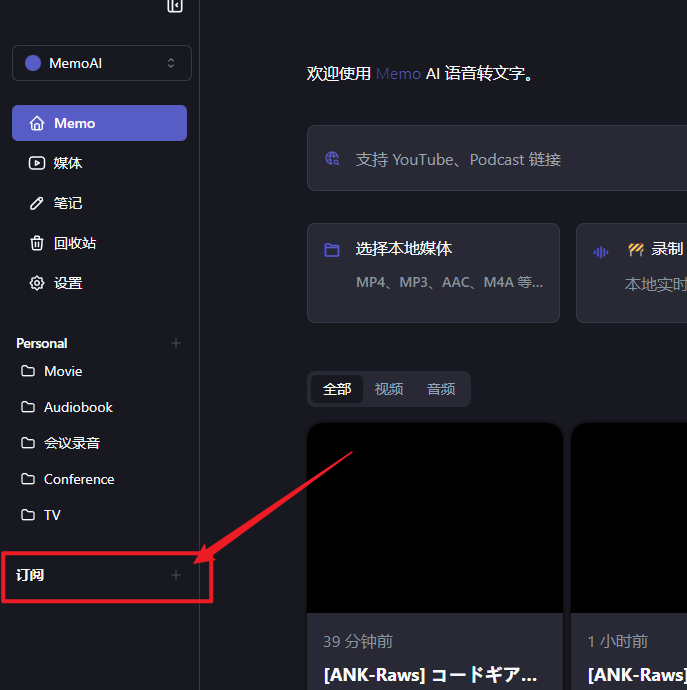687x690 pixels.
Task: Switch to the 视频 tab
Action: [389, 389]
